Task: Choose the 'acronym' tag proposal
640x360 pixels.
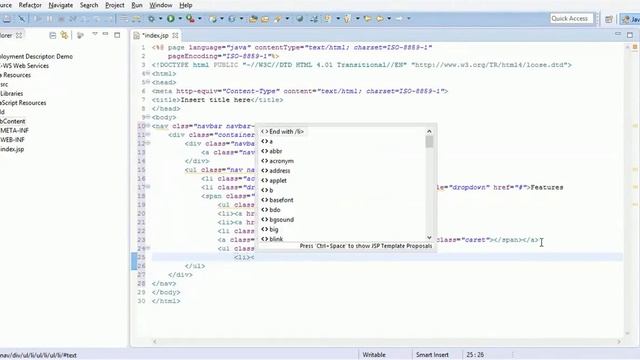Action: pyautogui.click(x=278, y=161)
